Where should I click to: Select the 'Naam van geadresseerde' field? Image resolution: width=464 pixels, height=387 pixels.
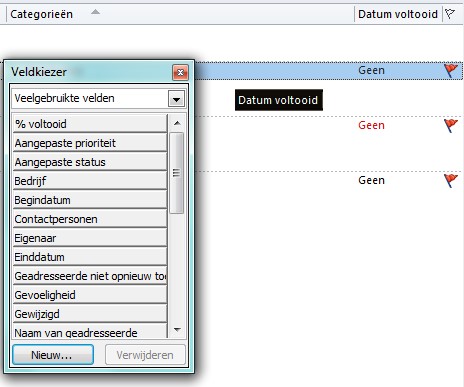[x=90, y=331]
